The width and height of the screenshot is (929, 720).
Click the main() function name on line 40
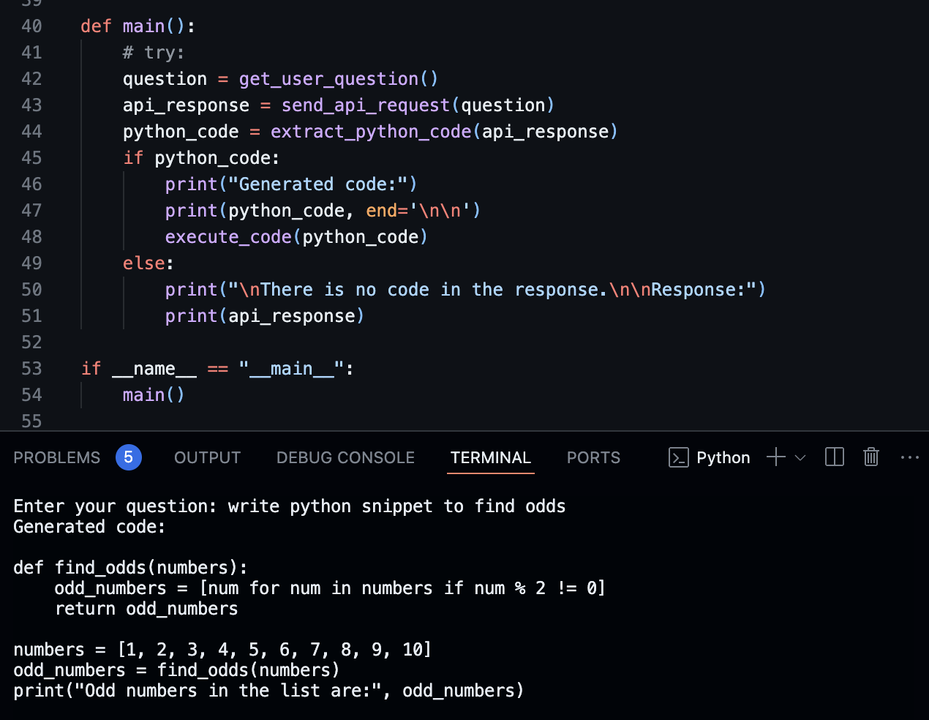146,25
